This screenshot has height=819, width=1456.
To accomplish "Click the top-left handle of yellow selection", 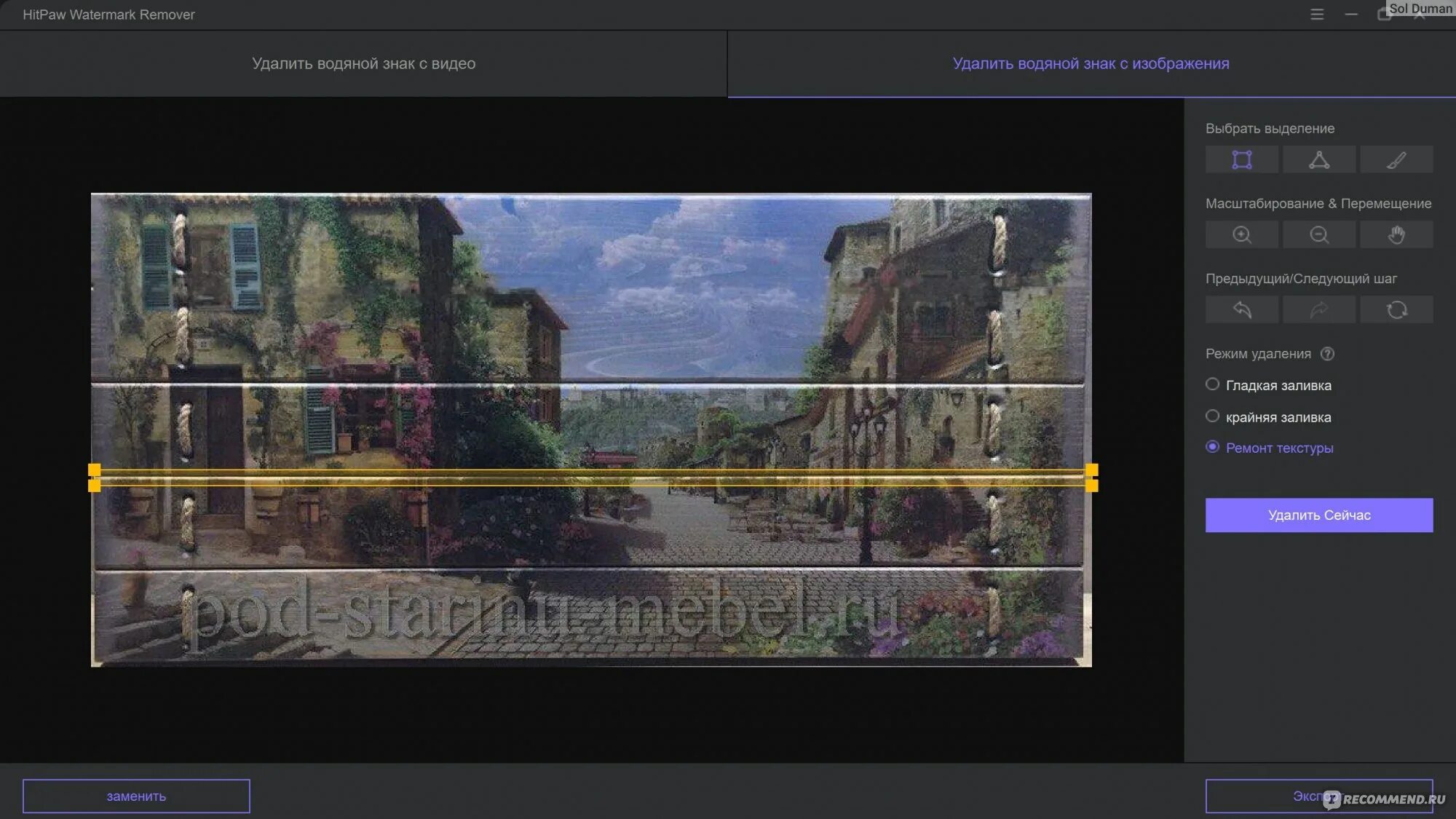I will (95, 470).
